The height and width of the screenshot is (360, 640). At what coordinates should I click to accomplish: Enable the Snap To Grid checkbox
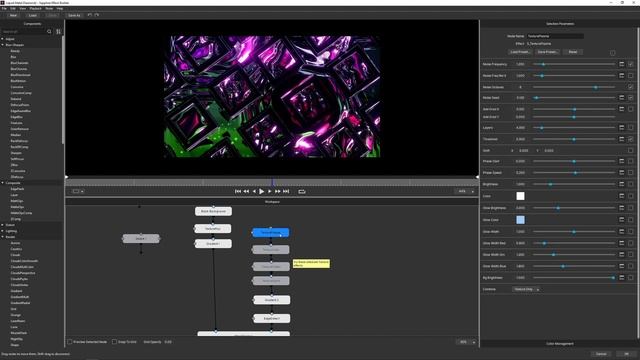coord(114,342)
